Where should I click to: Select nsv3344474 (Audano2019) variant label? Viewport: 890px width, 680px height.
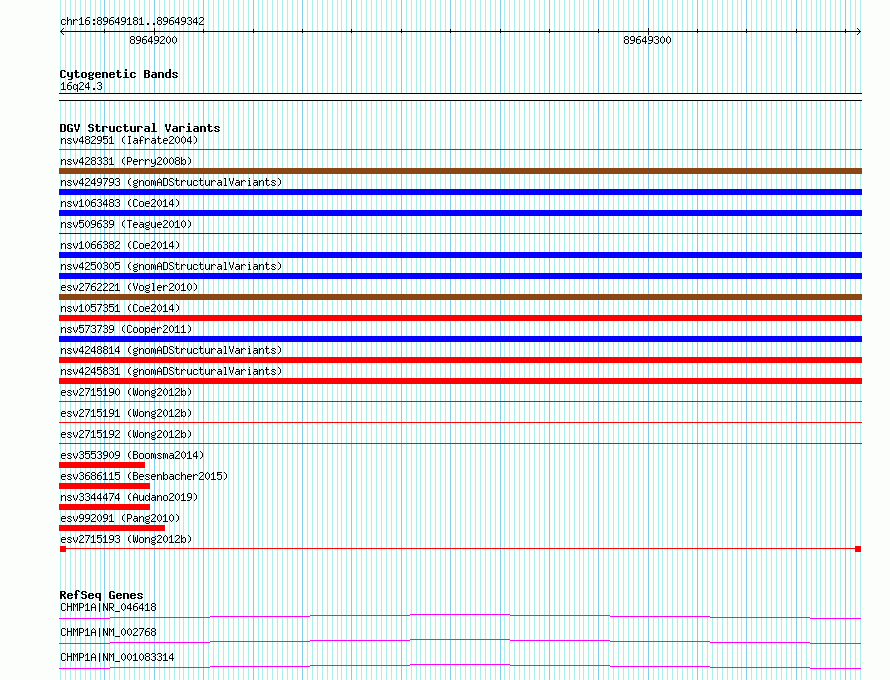click(x=129, y=497)
